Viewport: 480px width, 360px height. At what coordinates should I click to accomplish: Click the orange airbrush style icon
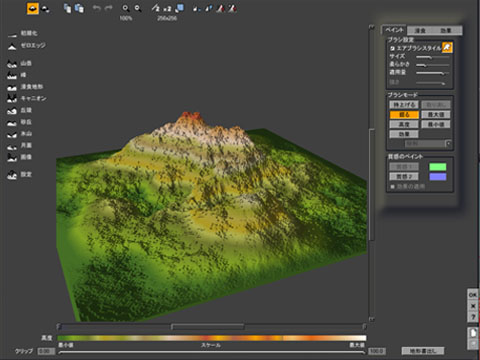tap(447, 48)
